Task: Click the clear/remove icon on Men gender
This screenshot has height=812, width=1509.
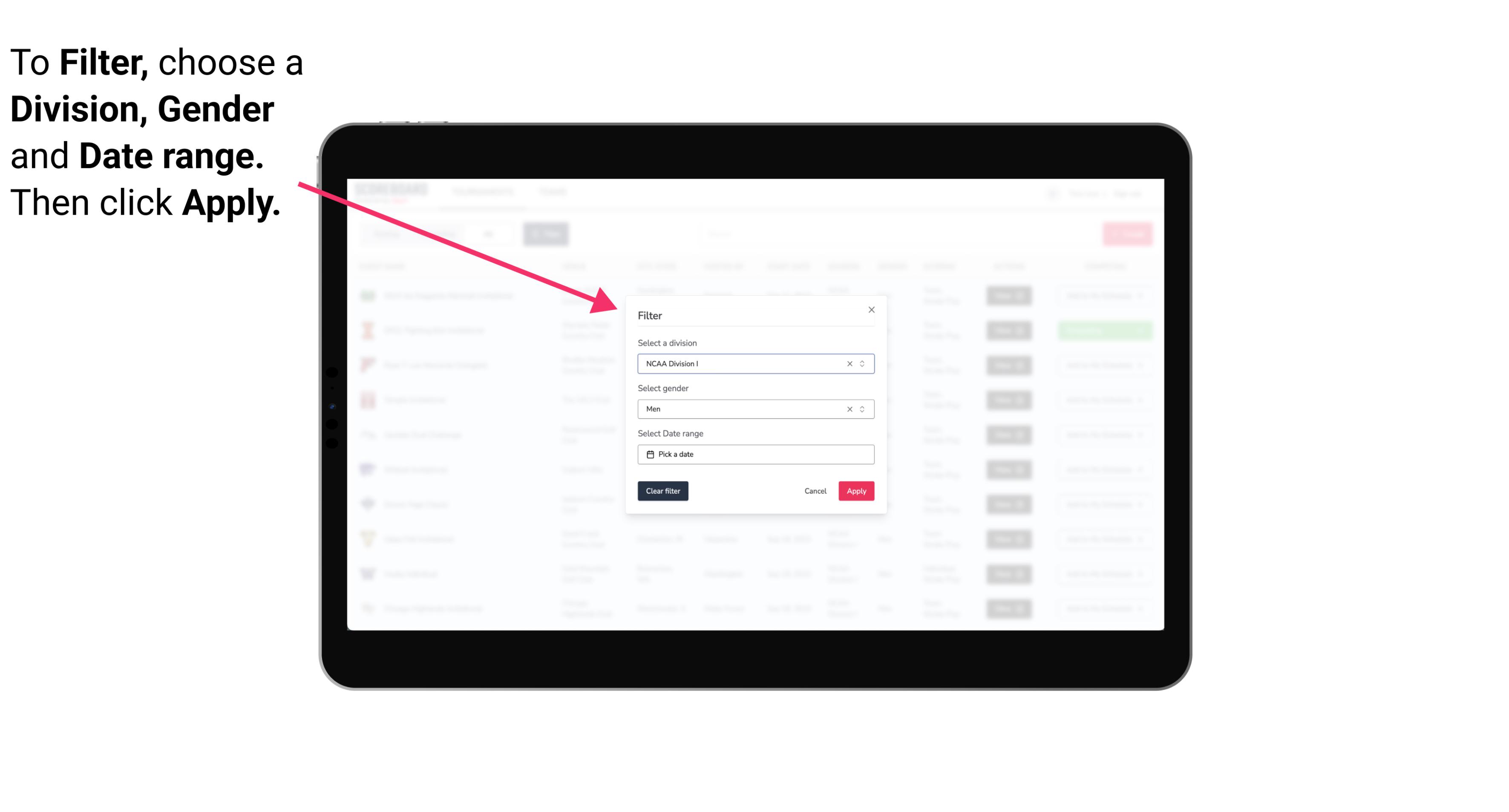Action: coord(849,409)
